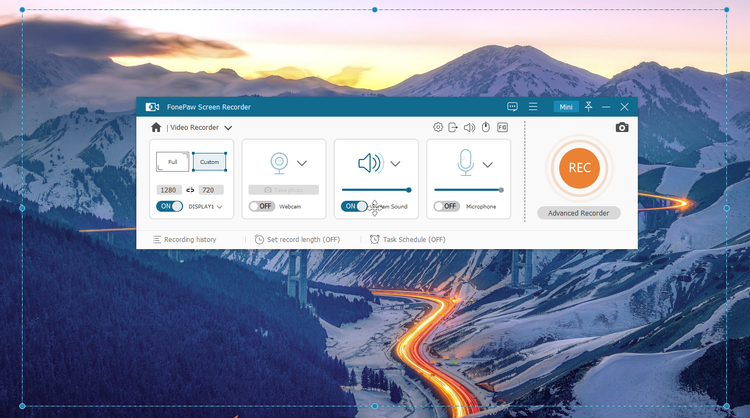Minimize the recorder window
Viewport: 750px width, 418px height.
tap(606, 107)
